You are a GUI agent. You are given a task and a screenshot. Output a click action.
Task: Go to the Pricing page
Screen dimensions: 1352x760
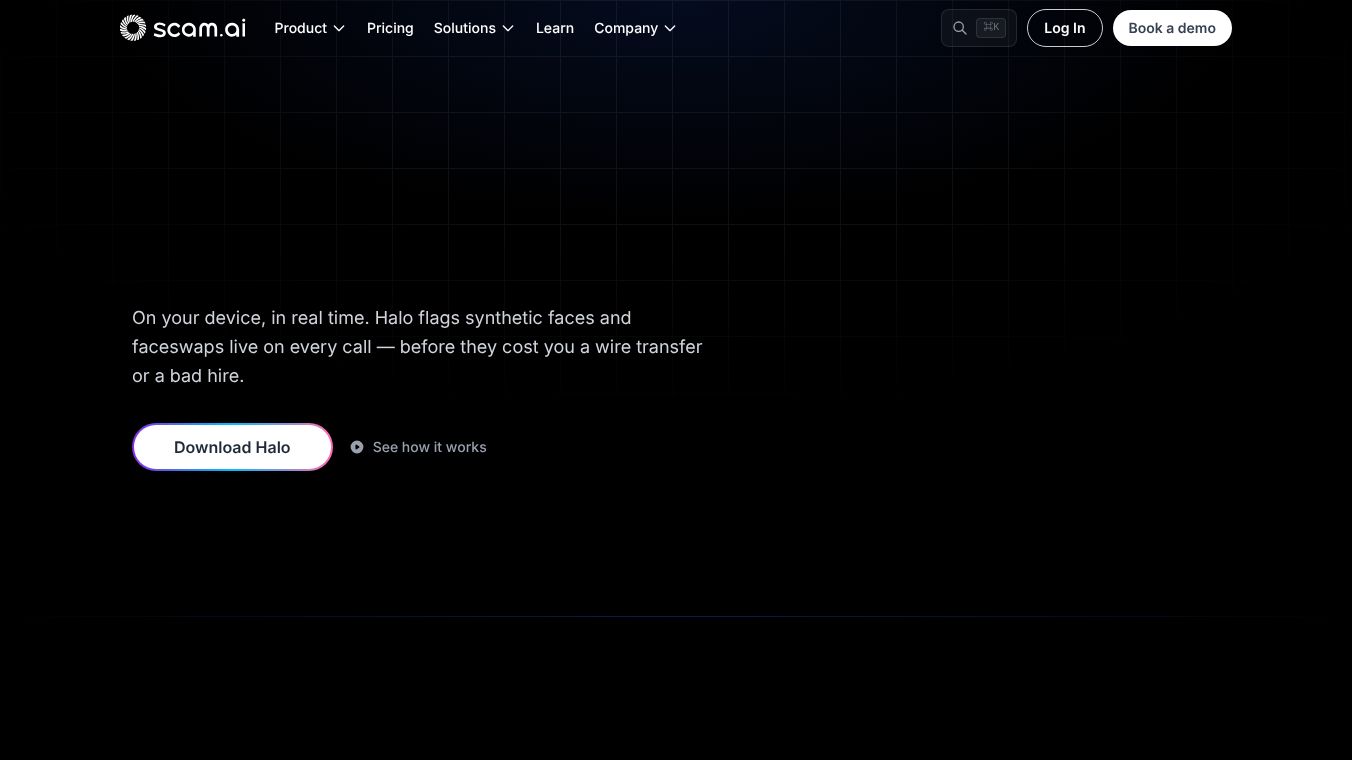pos(390,28)
